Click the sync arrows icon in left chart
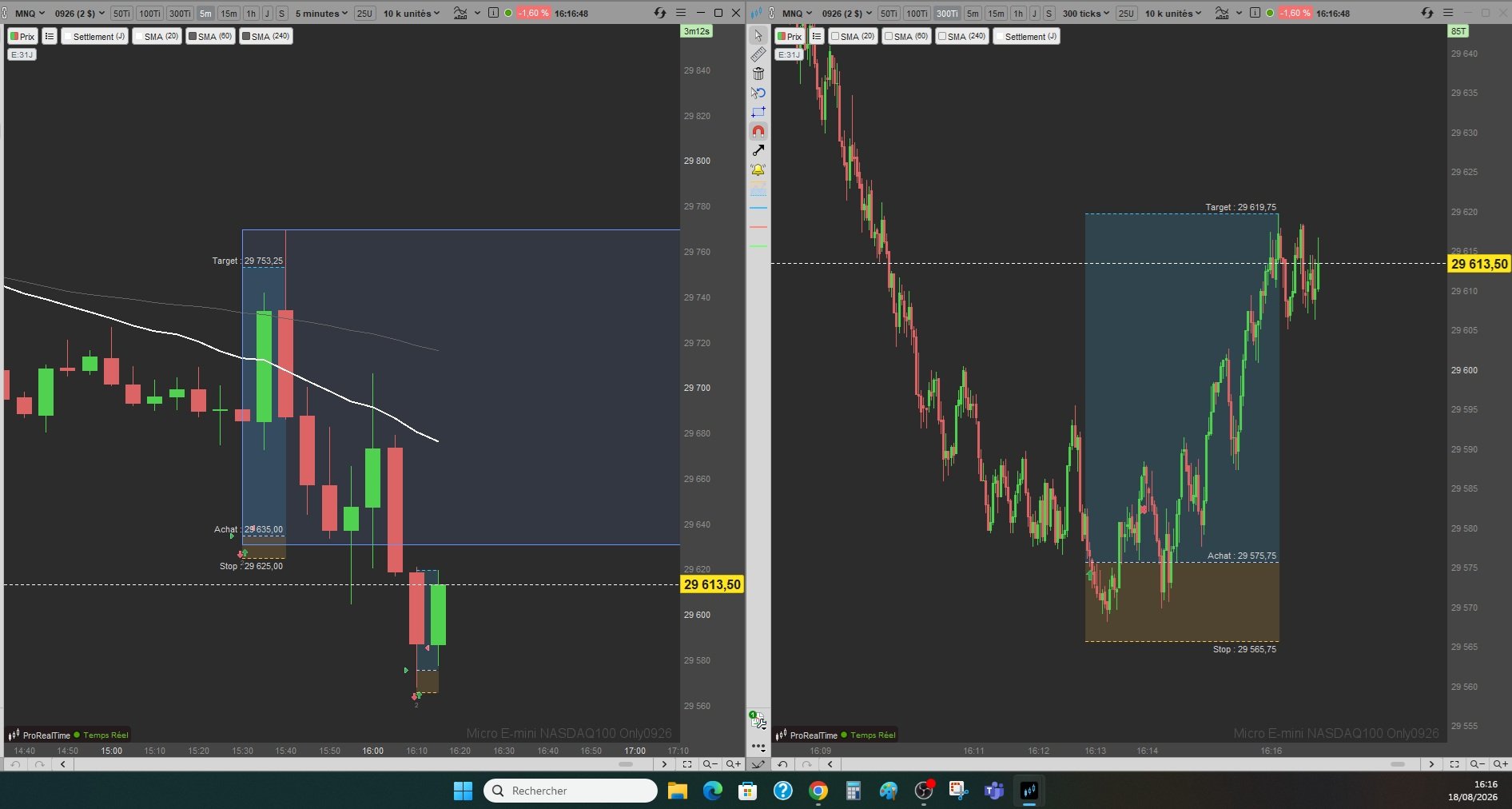Screen dimensions: 1512x809 [x=659, y=13]
